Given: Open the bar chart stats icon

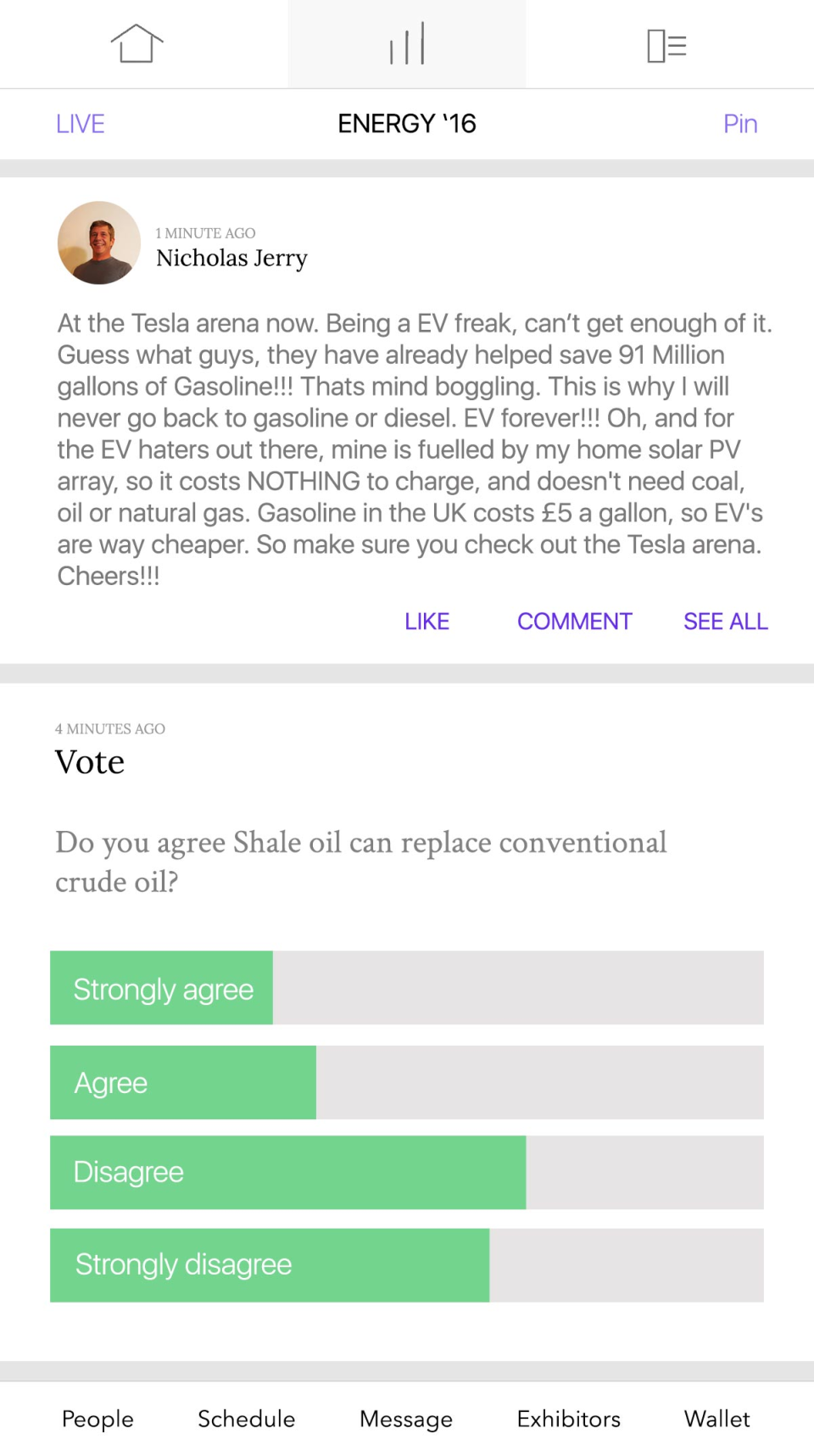Looking at the screenshot, I should (x=407, y=44).
